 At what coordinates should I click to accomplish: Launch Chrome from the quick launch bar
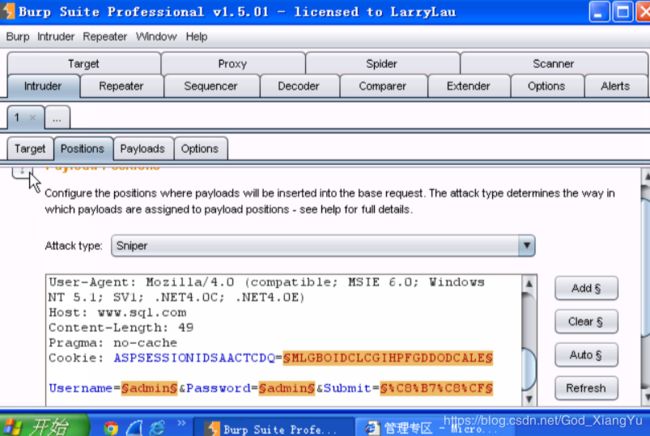point(111,428)
